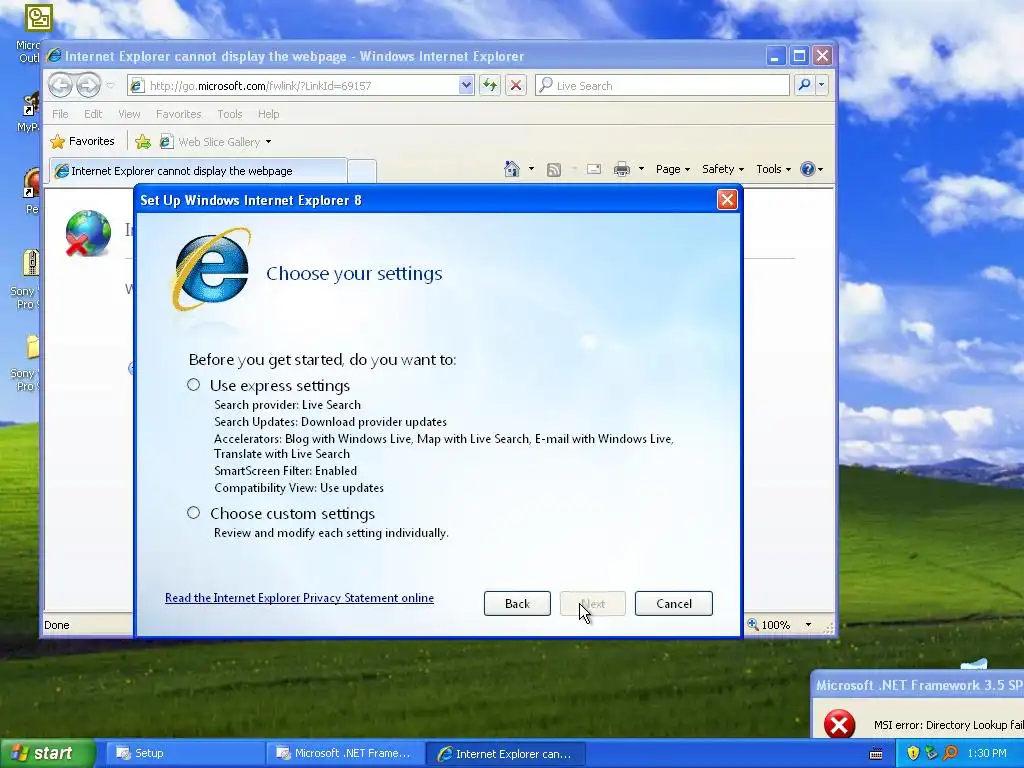This screenshot has height=768, width=1024.
Task: Open the Internet Explorer Privacy Statement link
Action: point(299,598)
